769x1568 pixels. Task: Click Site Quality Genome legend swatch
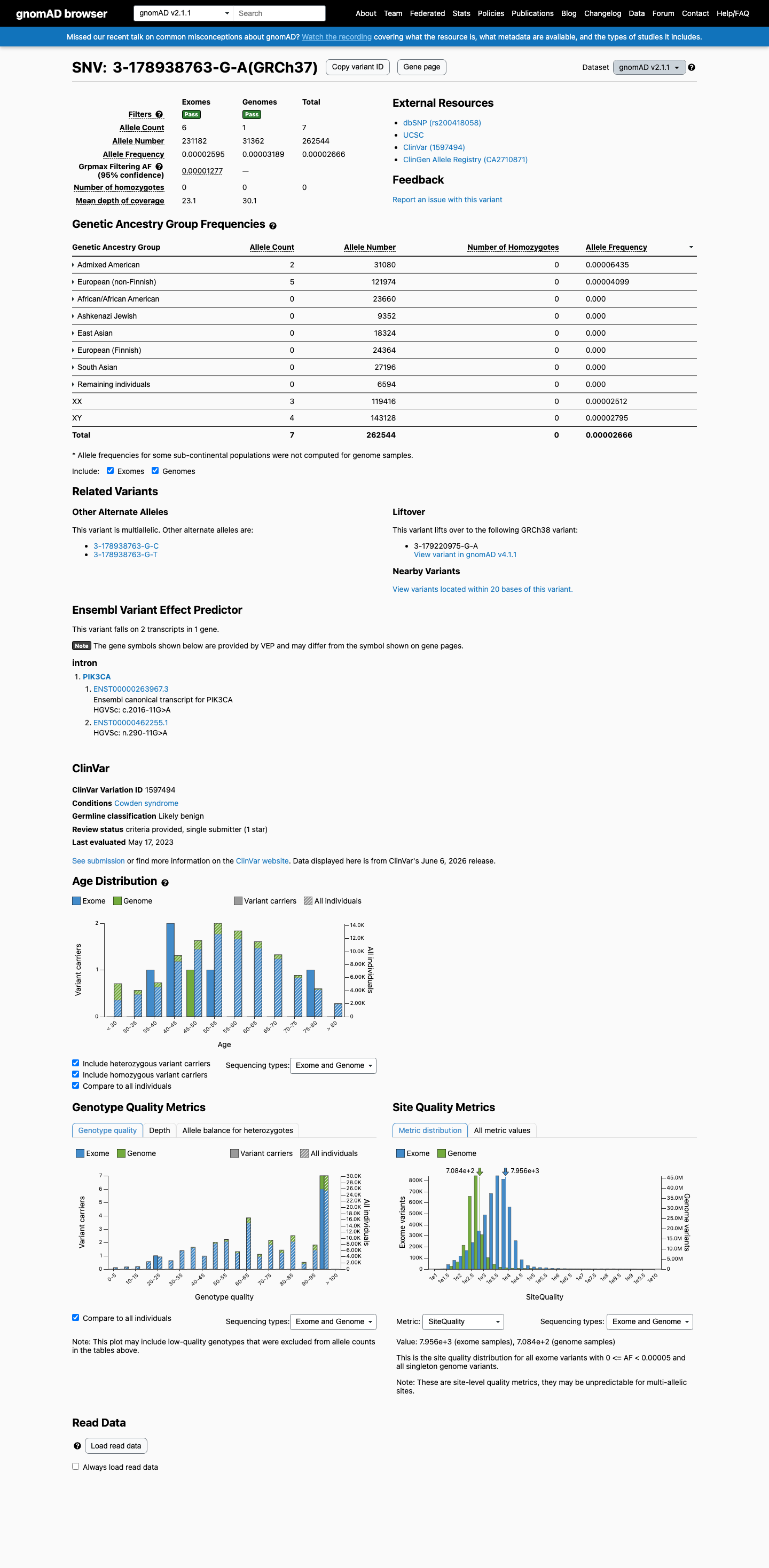click(442, 1153)
